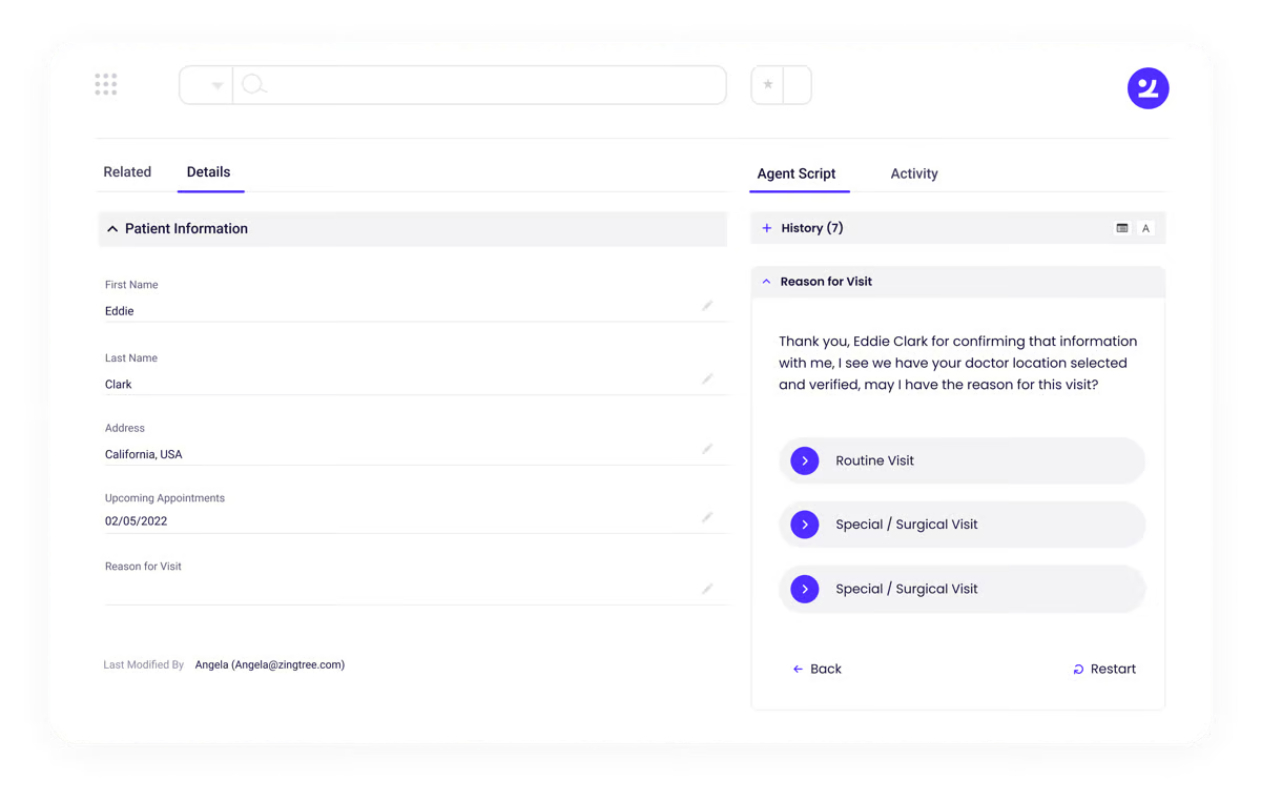Open the app launcher grid icon

pyautogui.click(x=106, y=85)
